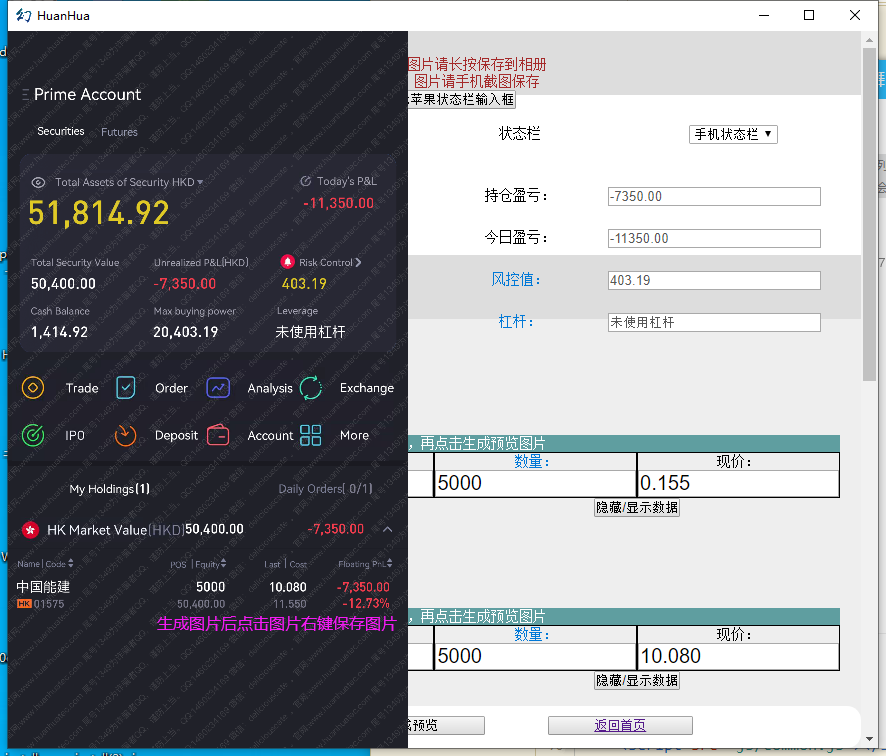This screenshot has width=886, height=756.
Task: Click the Exchange arrows icon
Action: click(311, 388)
